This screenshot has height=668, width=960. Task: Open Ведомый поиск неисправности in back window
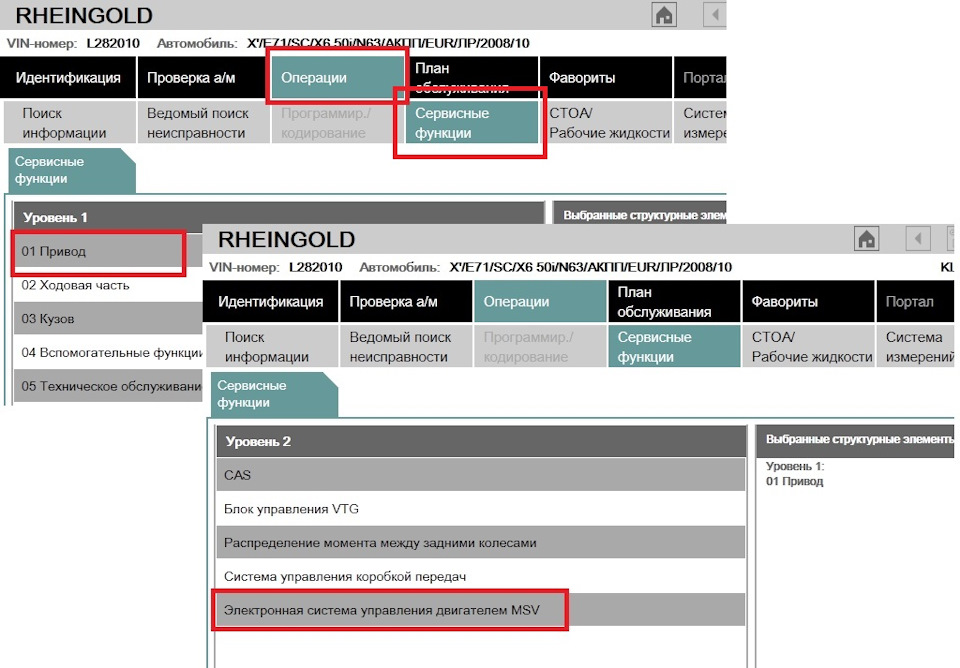[203, 122]
